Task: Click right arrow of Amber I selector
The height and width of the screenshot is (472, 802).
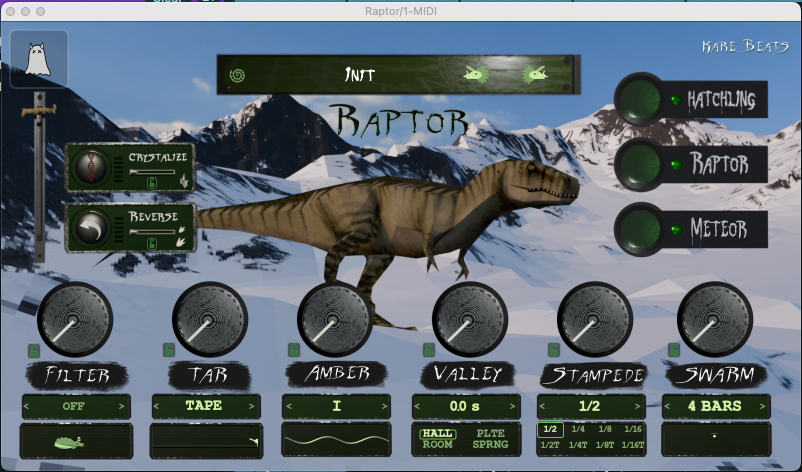Action: [x=385, y=407]
